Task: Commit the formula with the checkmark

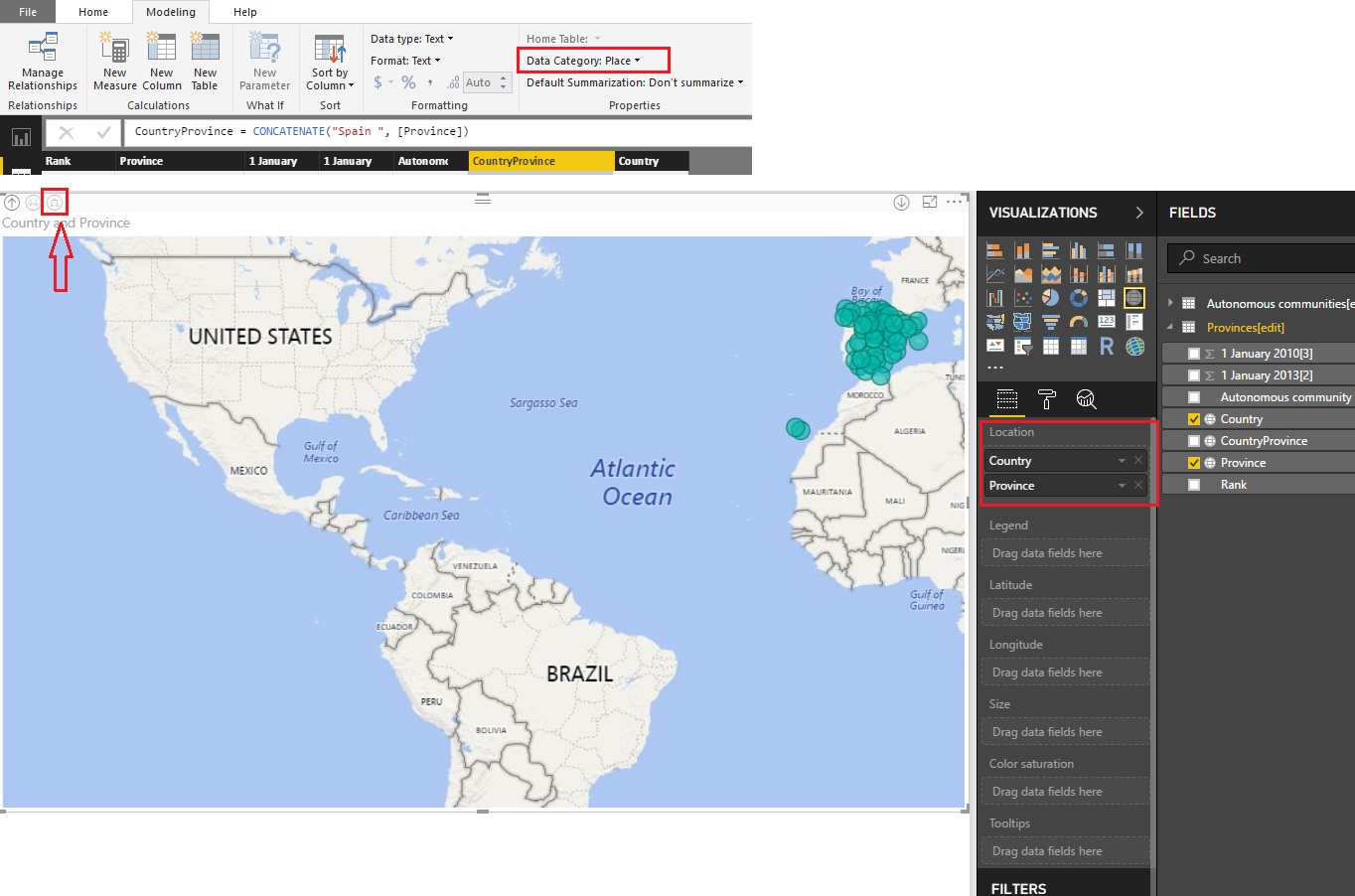Action: pyautogui.click(x=103, y=132)
